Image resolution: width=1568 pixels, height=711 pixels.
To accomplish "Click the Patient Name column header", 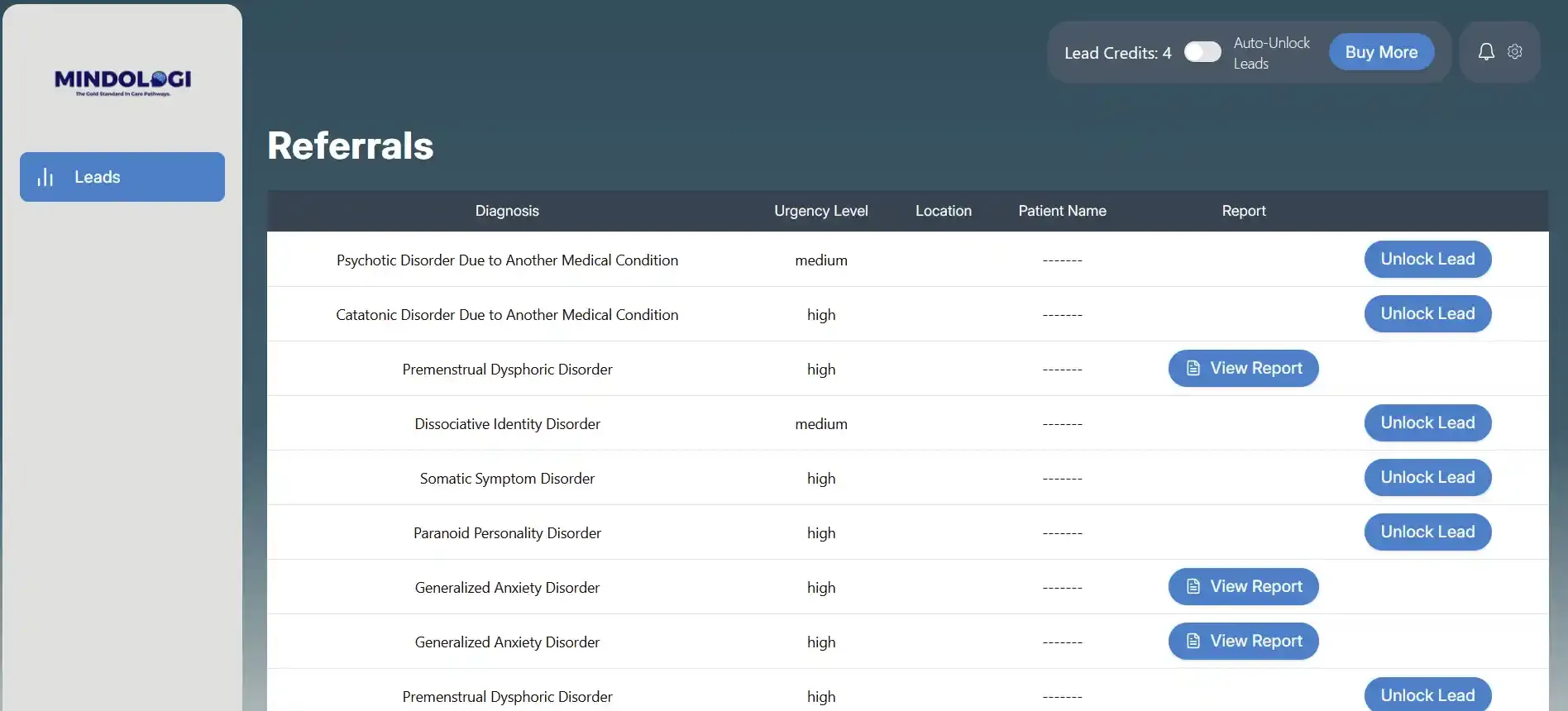I will (x=1062, y=211).
